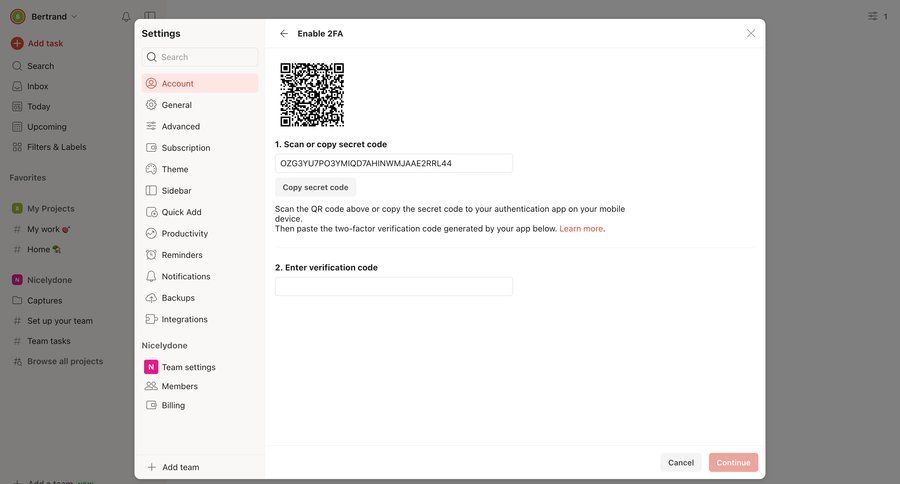900x484 pixels.
Task: Open the My work project
Action: point(48,229)
